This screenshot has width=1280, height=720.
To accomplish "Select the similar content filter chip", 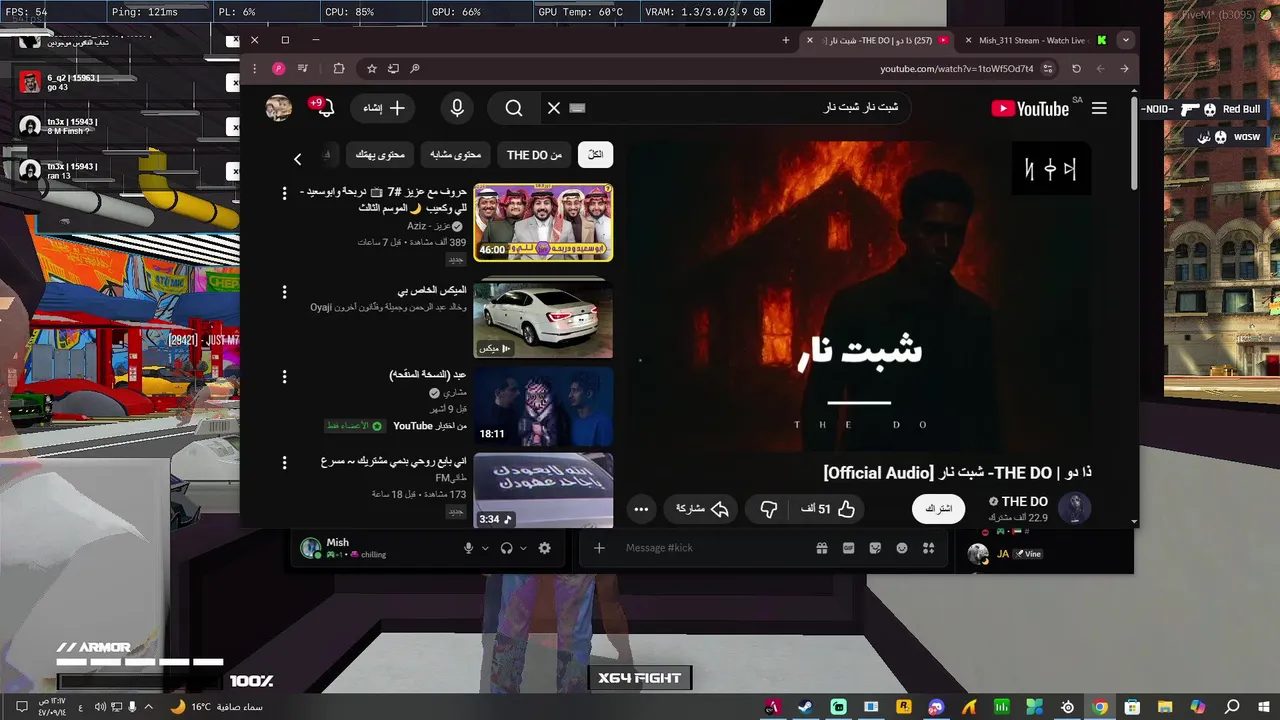I will (455, 155).
